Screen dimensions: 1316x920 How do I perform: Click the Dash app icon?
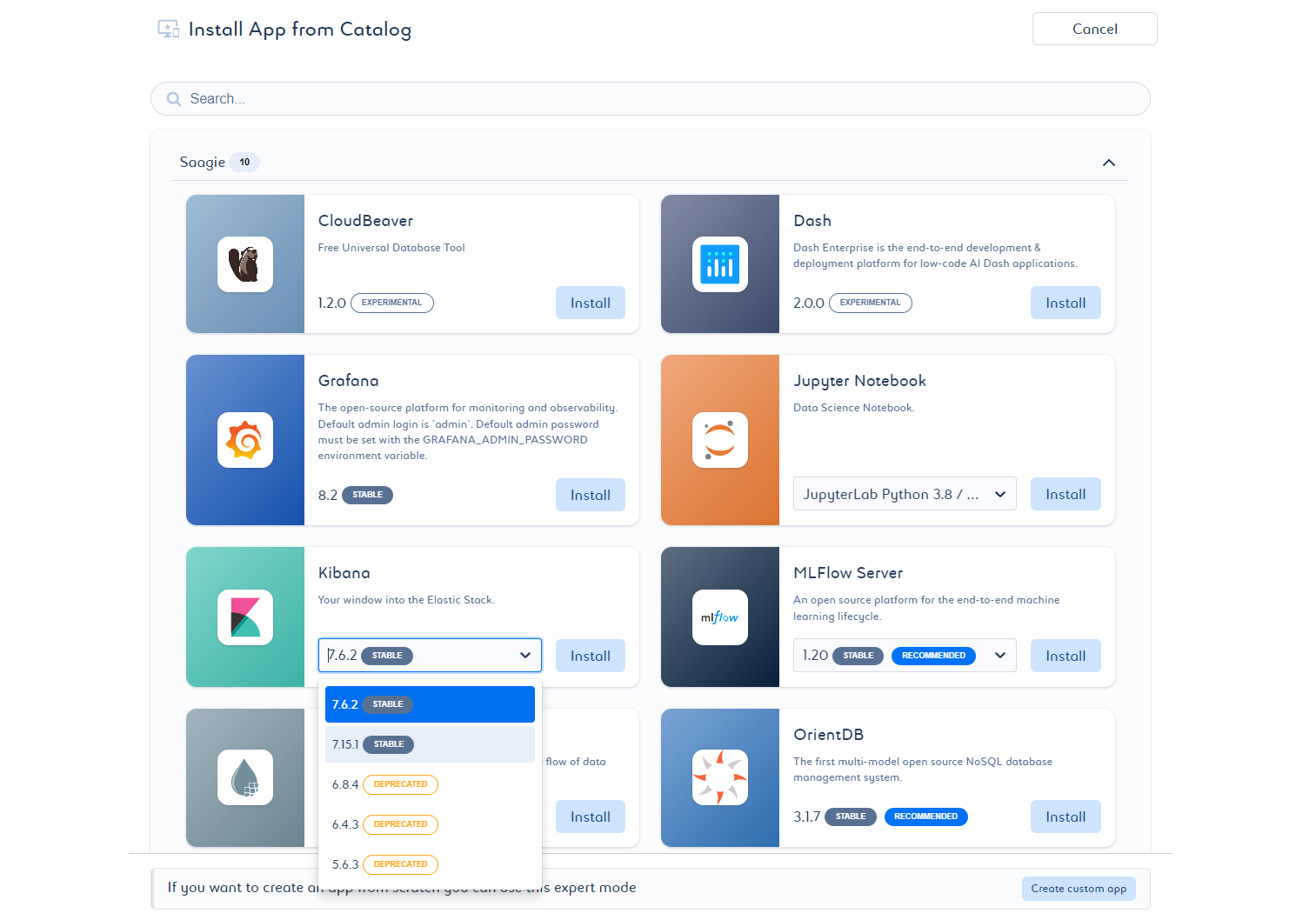pyautogui.click(x=720, y=264)
